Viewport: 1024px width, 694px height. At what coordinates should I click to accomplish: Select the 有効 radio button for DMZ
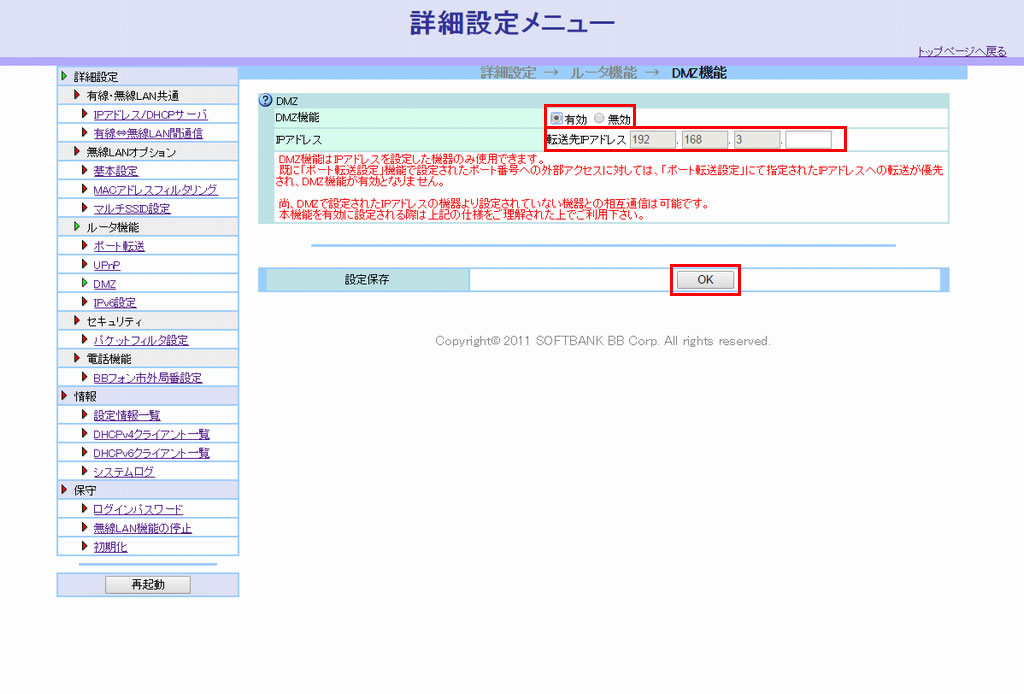point(557,118)
